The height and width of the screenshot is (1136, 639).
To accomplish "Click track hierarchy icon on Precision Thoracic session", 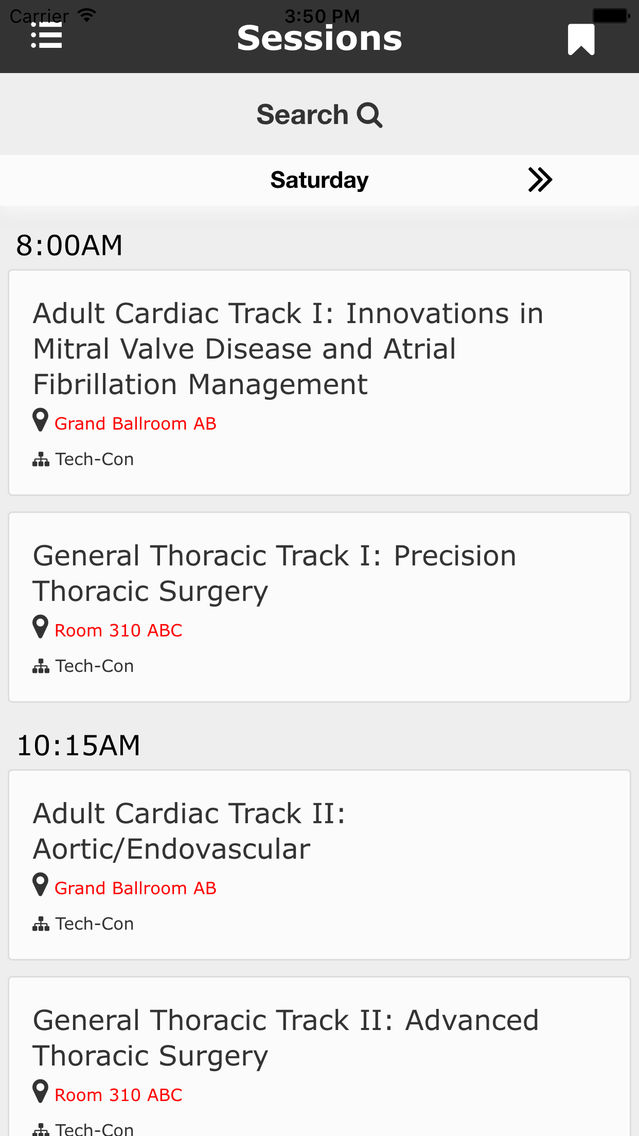I will point(41,666).
